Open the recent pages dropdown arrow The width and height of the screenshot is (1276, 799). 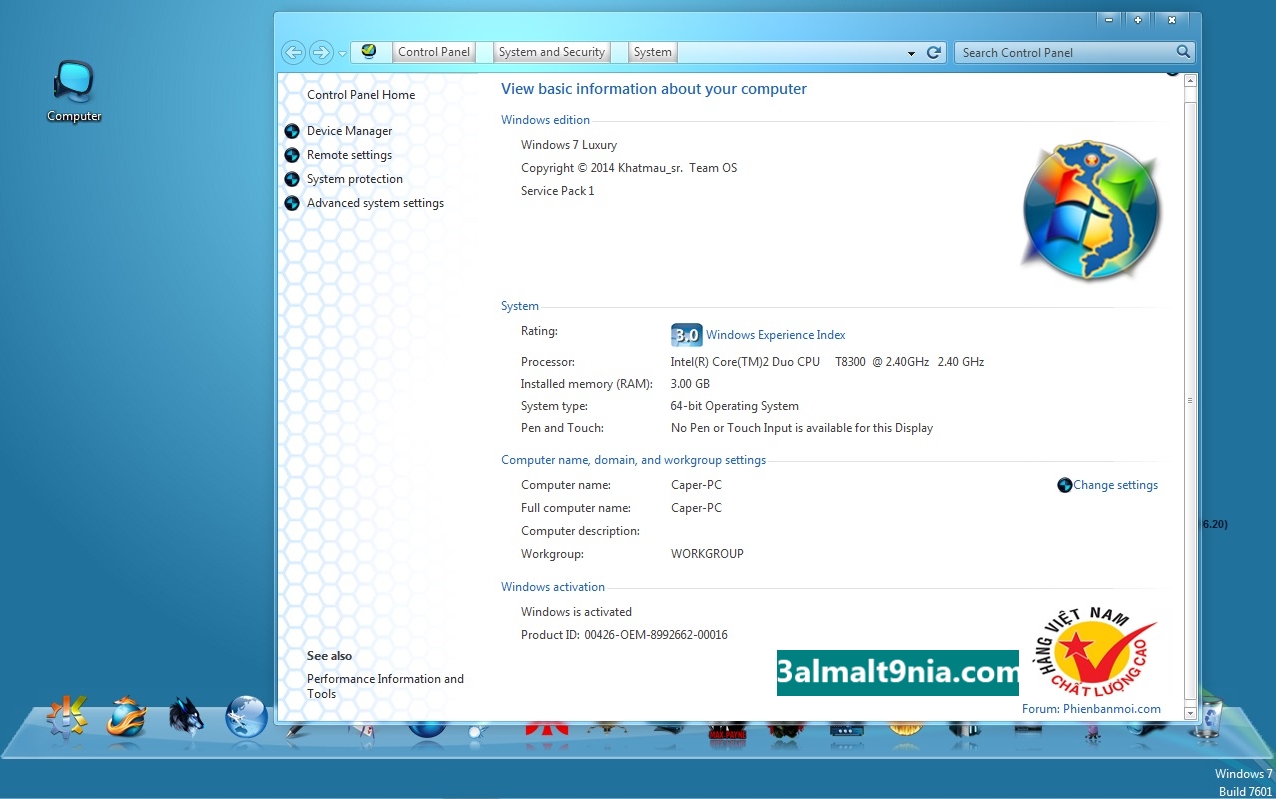(342, 53)
